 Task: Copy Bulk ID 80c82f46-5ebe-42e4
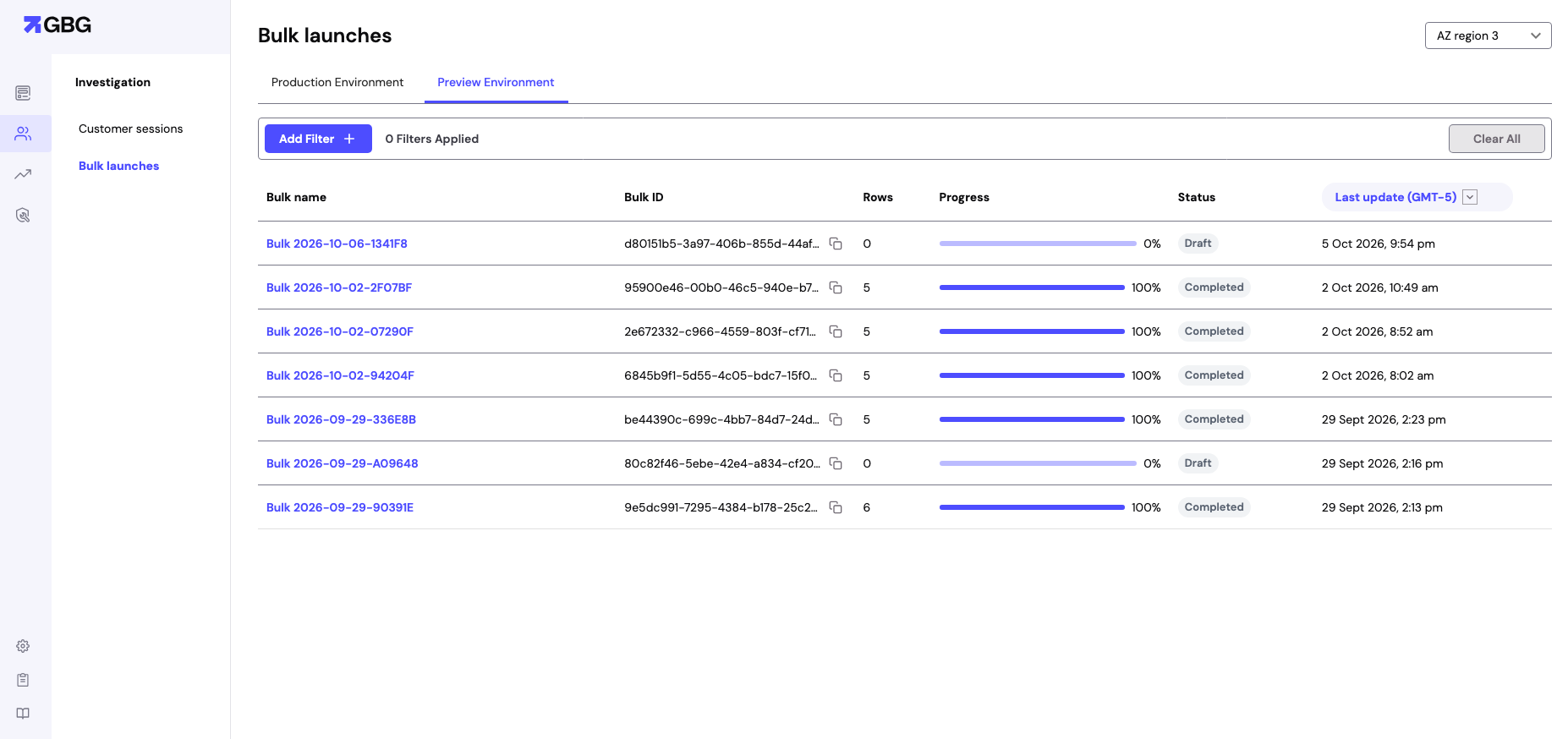click(836, 463)
